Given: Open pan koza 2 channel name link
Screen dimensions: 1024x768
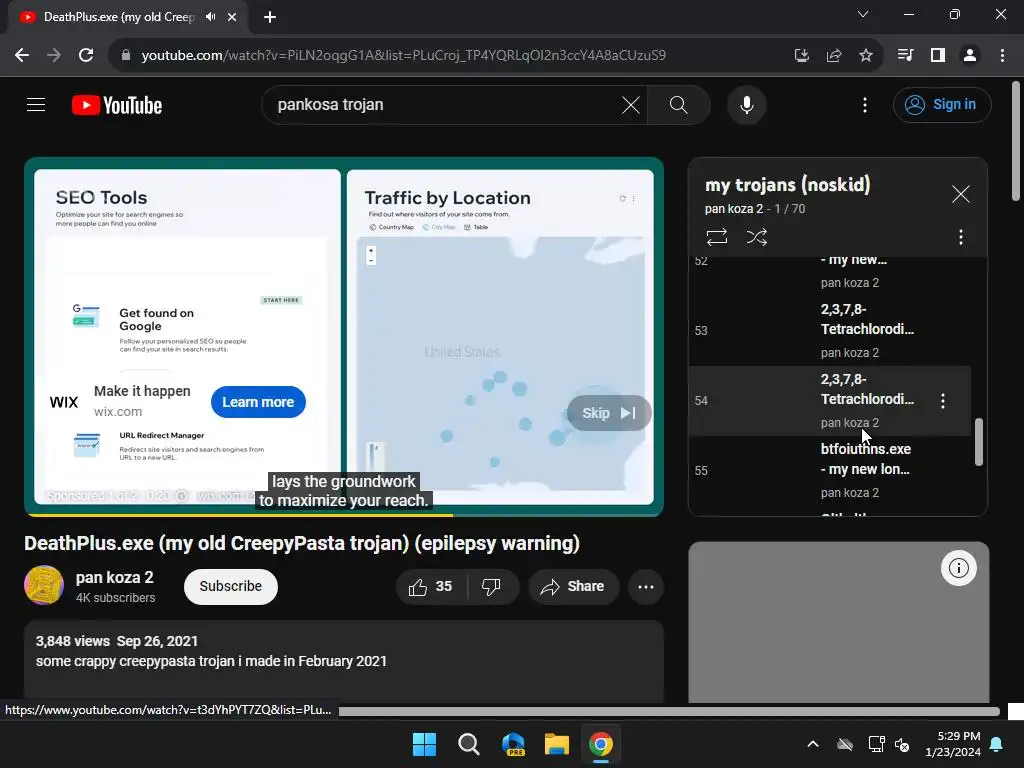Looking at the screenshot, I should coord(114,577).
